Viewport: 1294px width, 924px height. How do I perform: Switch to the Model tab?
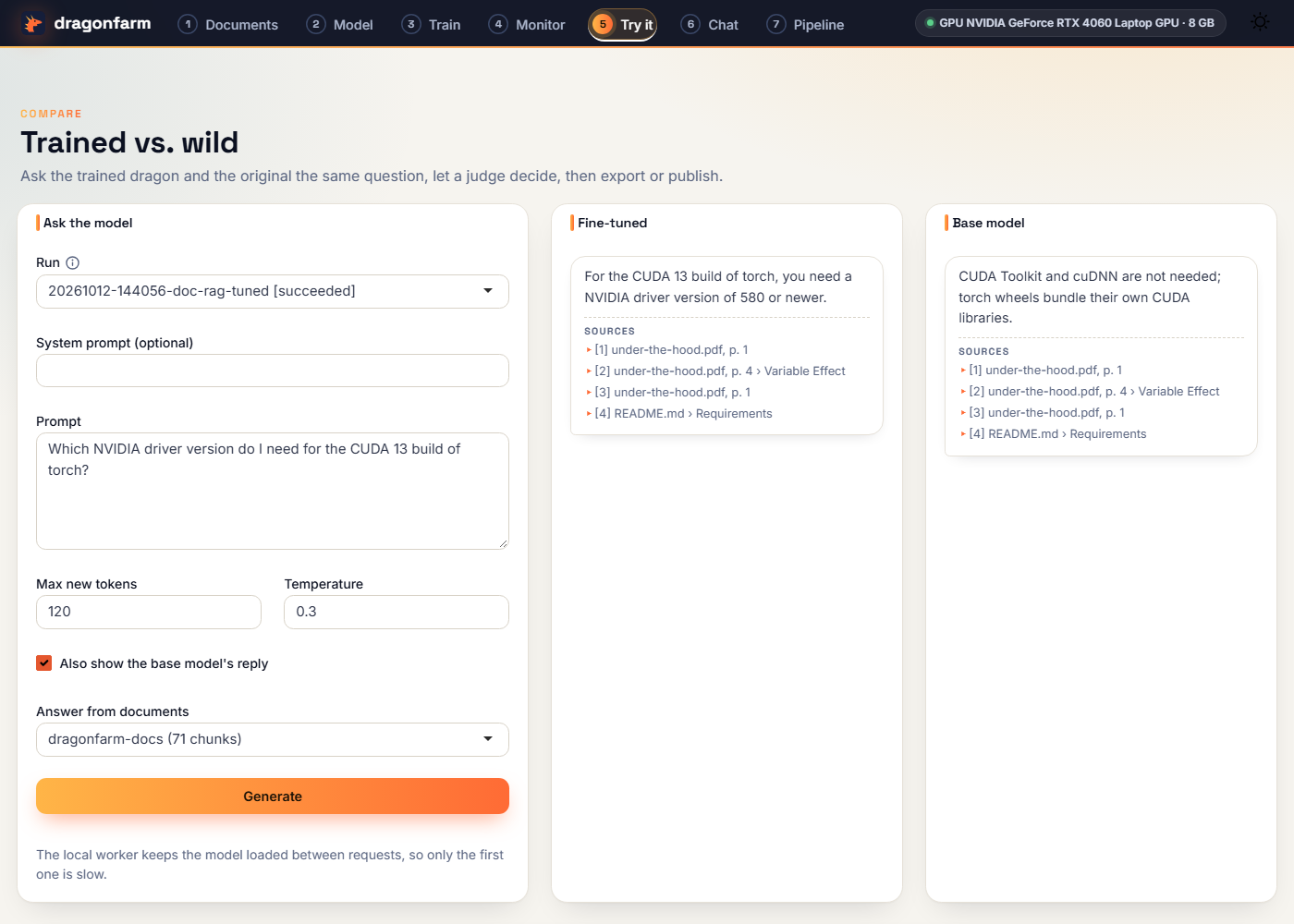(x=340, y=25)
